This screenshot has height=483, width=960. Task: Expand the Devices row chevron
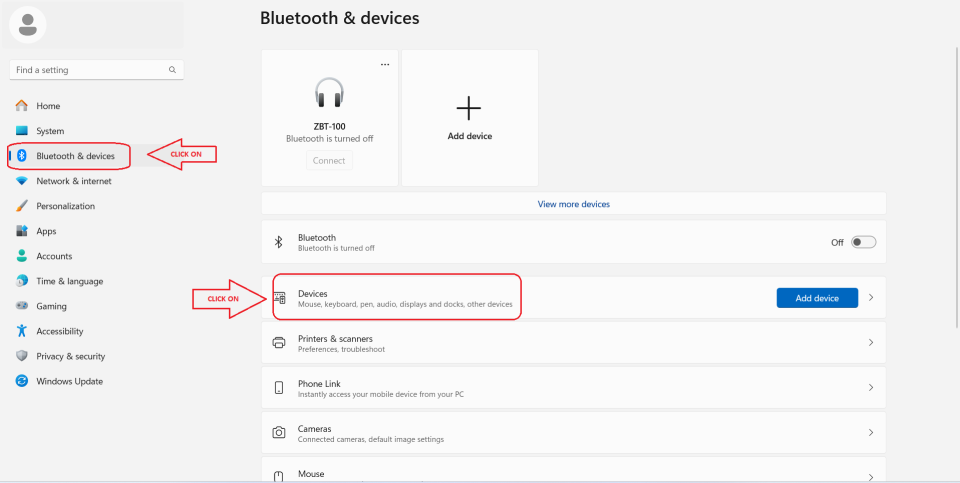(x=871, y=298)
